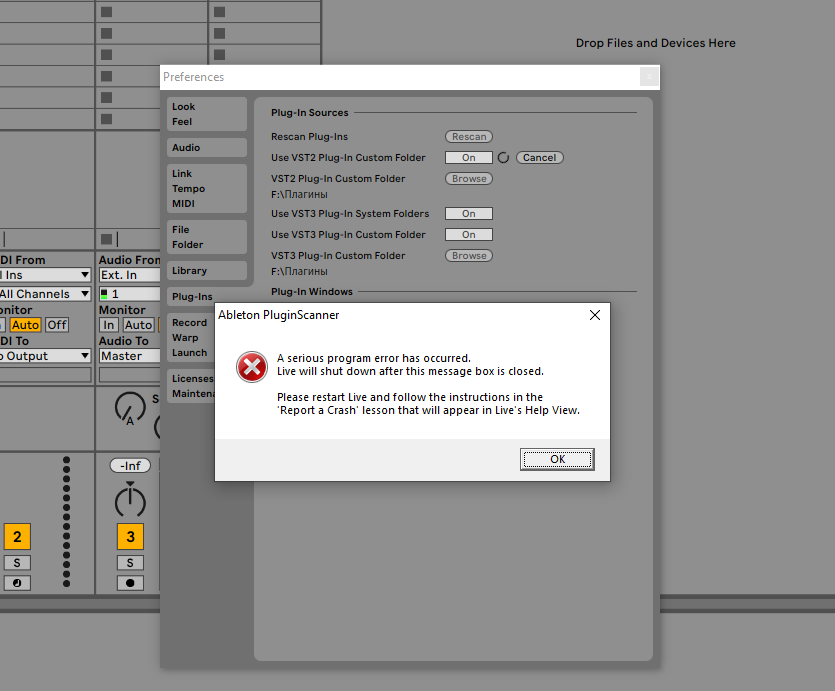
Task: Switch to the Link Tempo MIDI tab
Action: coord(207,188)
